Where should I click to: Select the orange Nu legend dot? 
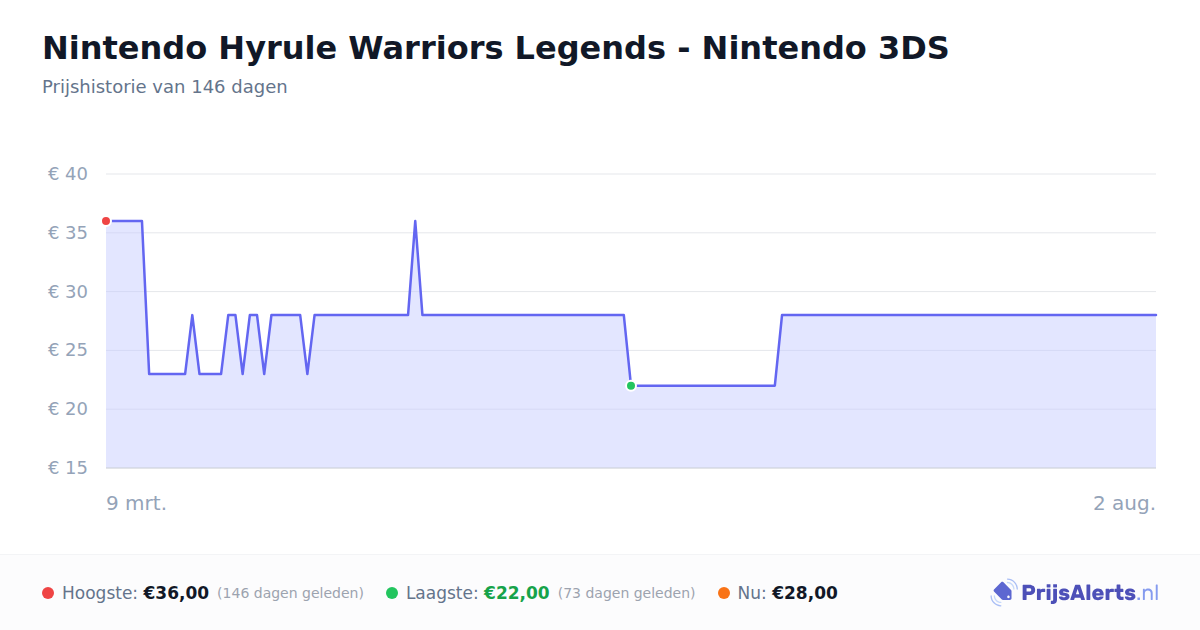724,593
